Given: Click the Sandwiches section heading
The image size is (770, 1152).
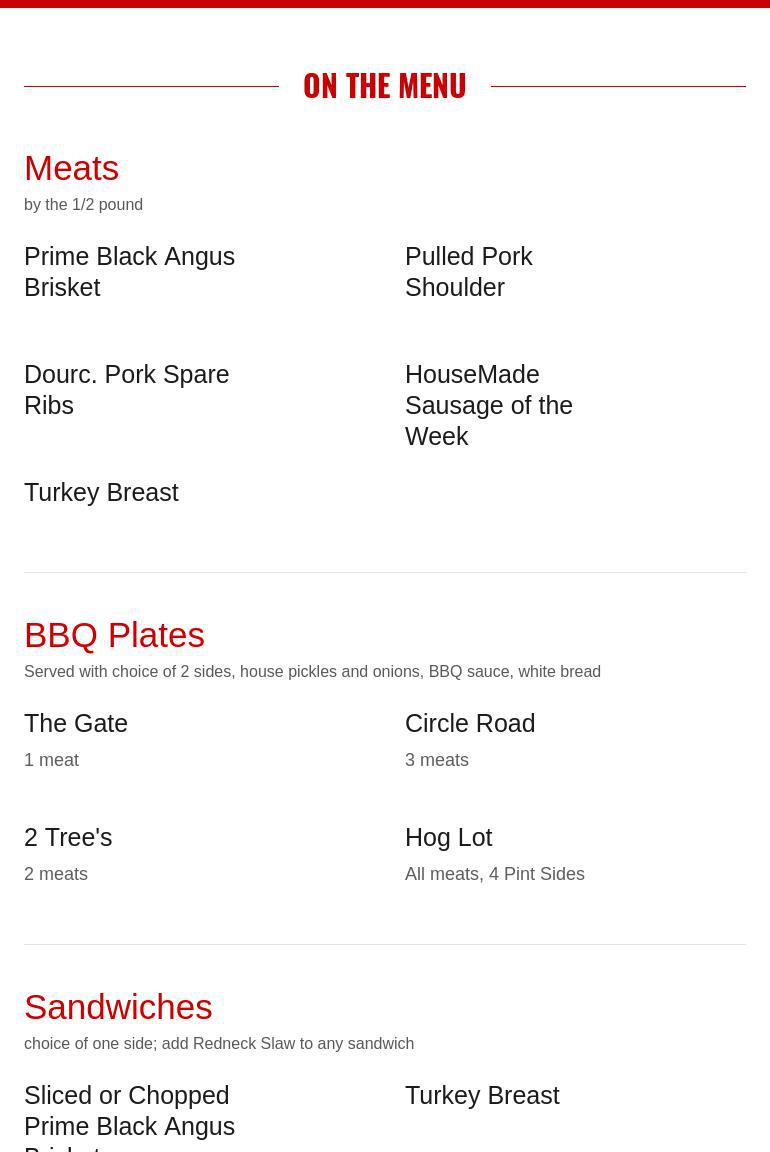Looking at the screenshot, I should 118,1007.
